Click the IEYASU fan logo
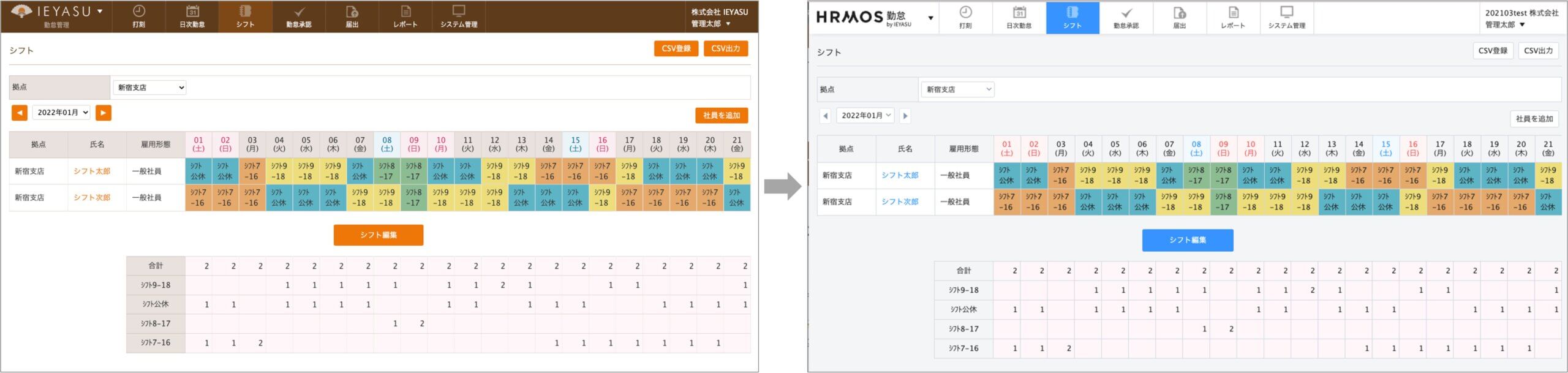 [21, 11]
